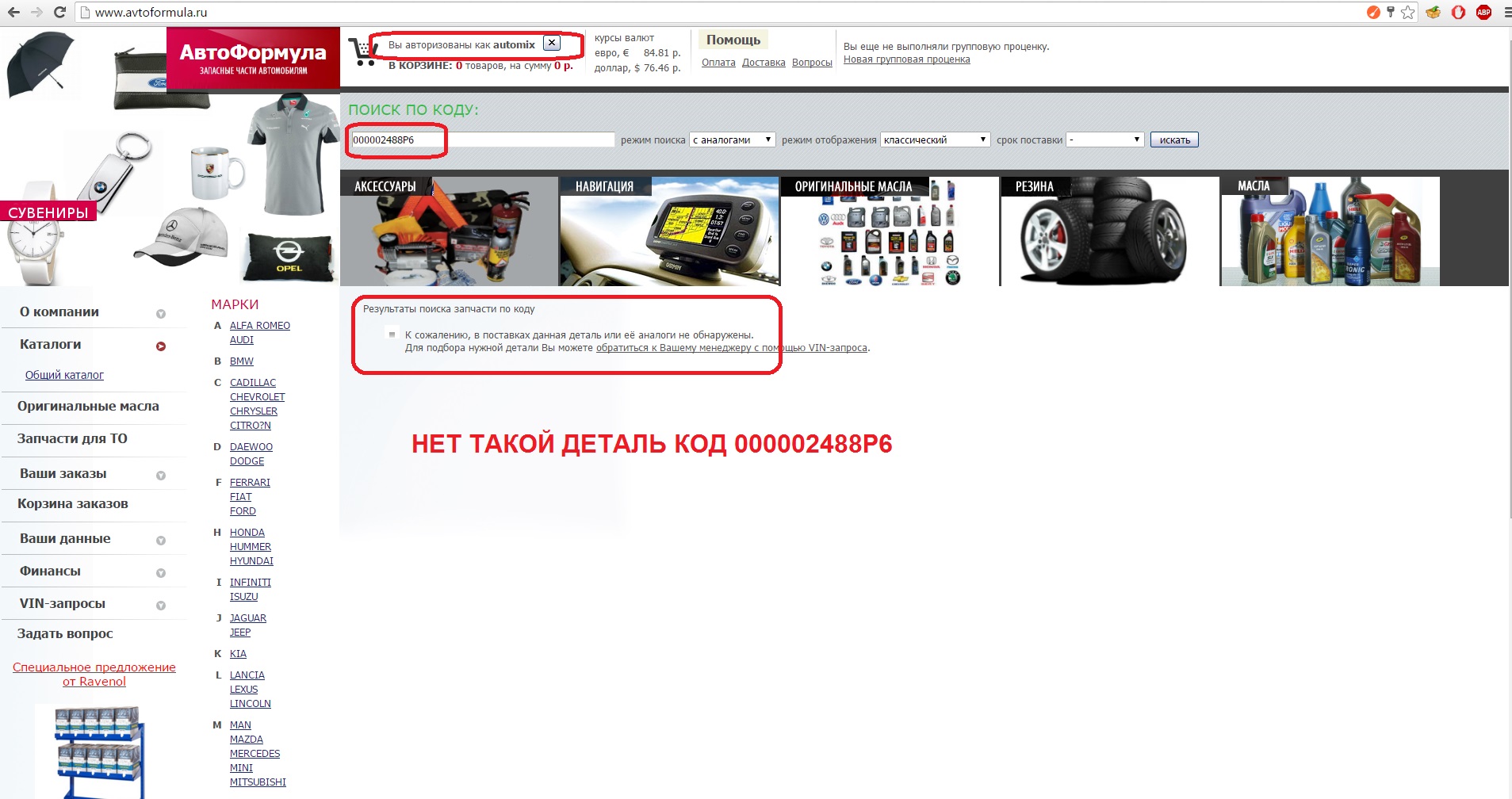Image resolution: width=1512 pixels, height=799 pixels.
Task: Open the Резина tires banner
Action: point(1109,231)
